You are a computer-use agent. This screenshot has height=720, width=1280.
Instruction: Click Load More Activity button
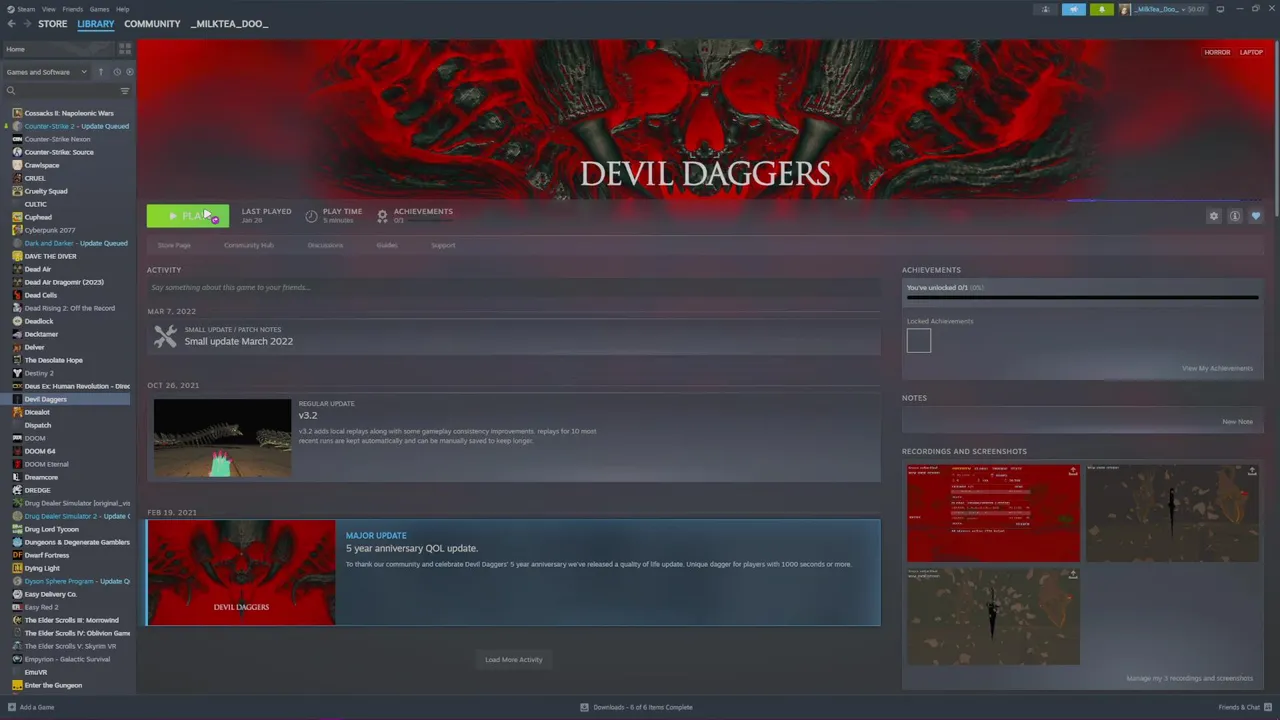pyautogui.click(x=513, y=659)
